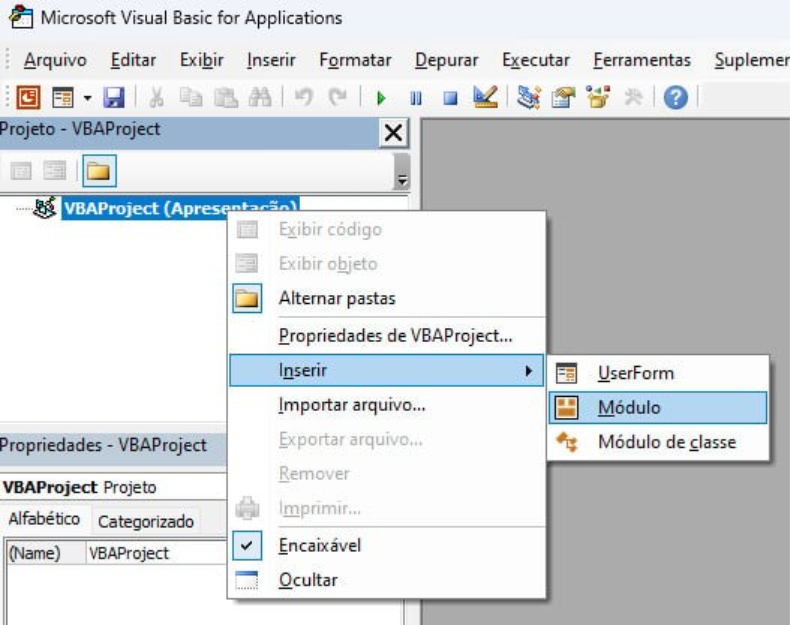The height and width of the screenshot is (625, 790).
Task: Select Módulo in the Inserir submenu
Action: pyautogui.click(x=658, y=407)
